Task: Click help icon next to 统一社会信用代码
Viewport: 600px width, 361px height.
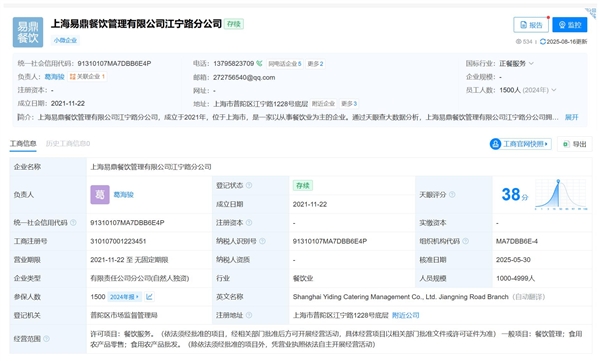Action: click(73, 222)
